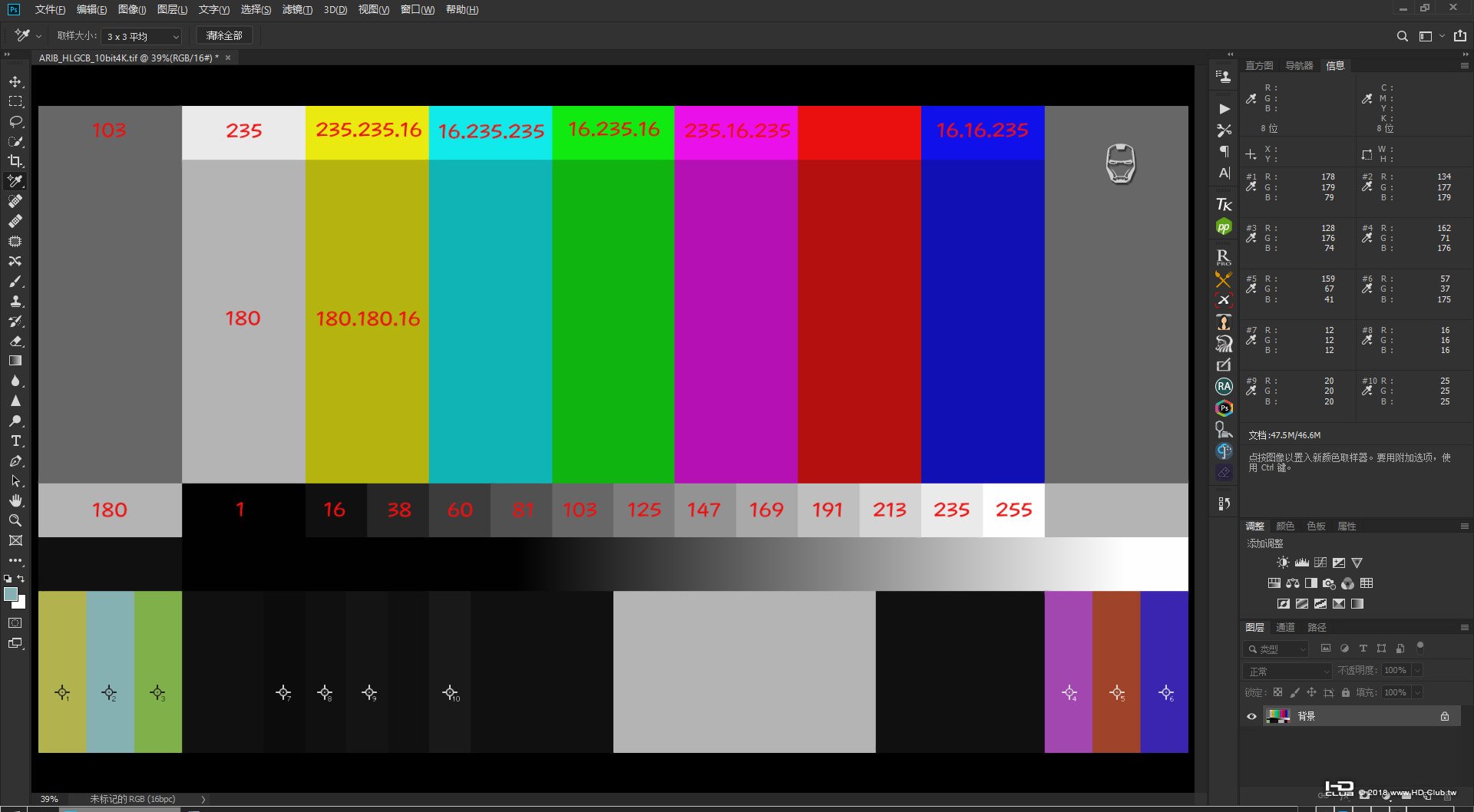1474x812 pixels.
Task: Open the RA plugin panel
Action: point(1224,386)
